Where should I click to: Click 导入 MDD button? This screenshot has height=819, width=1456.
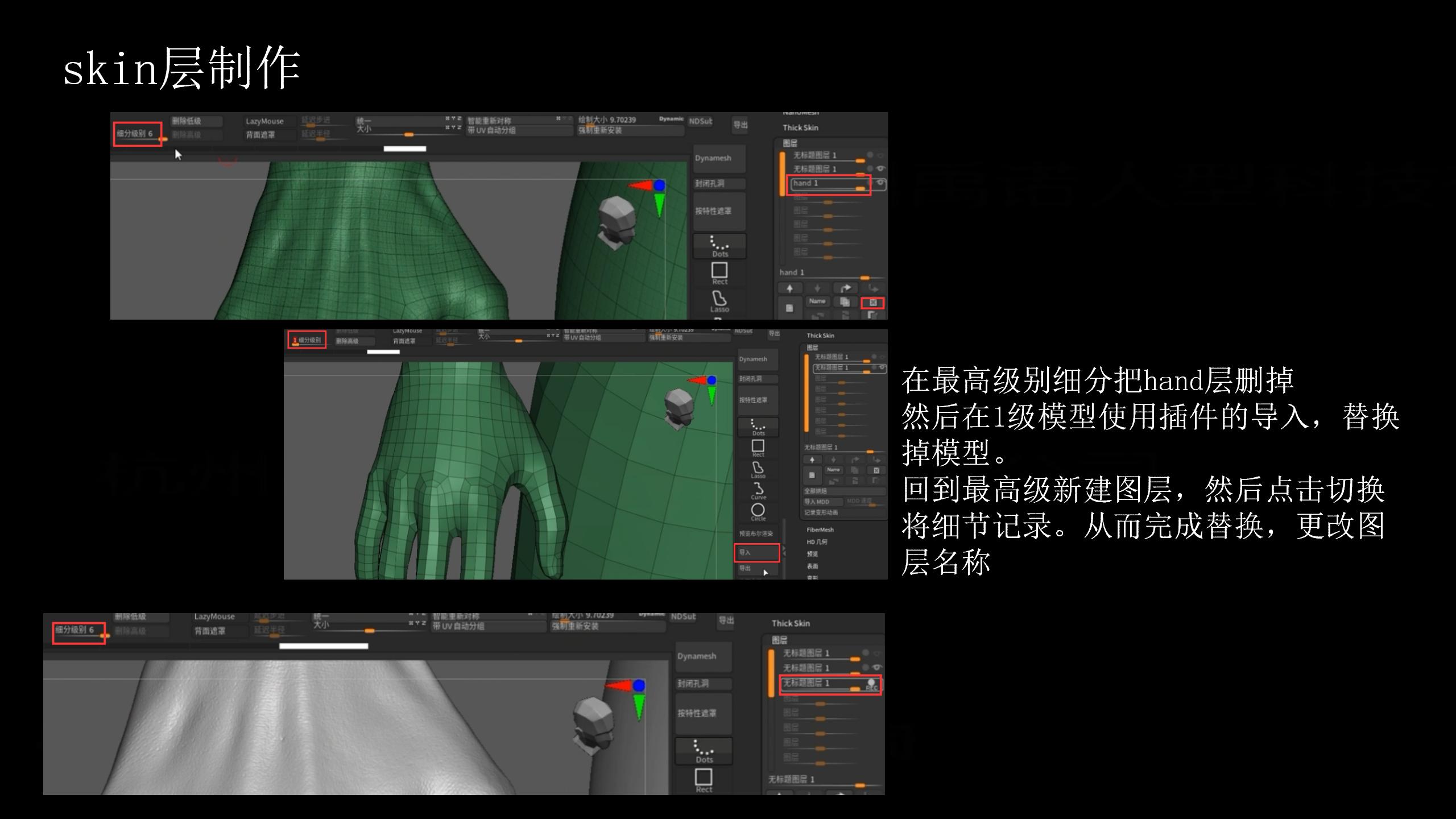click(823, 502)
